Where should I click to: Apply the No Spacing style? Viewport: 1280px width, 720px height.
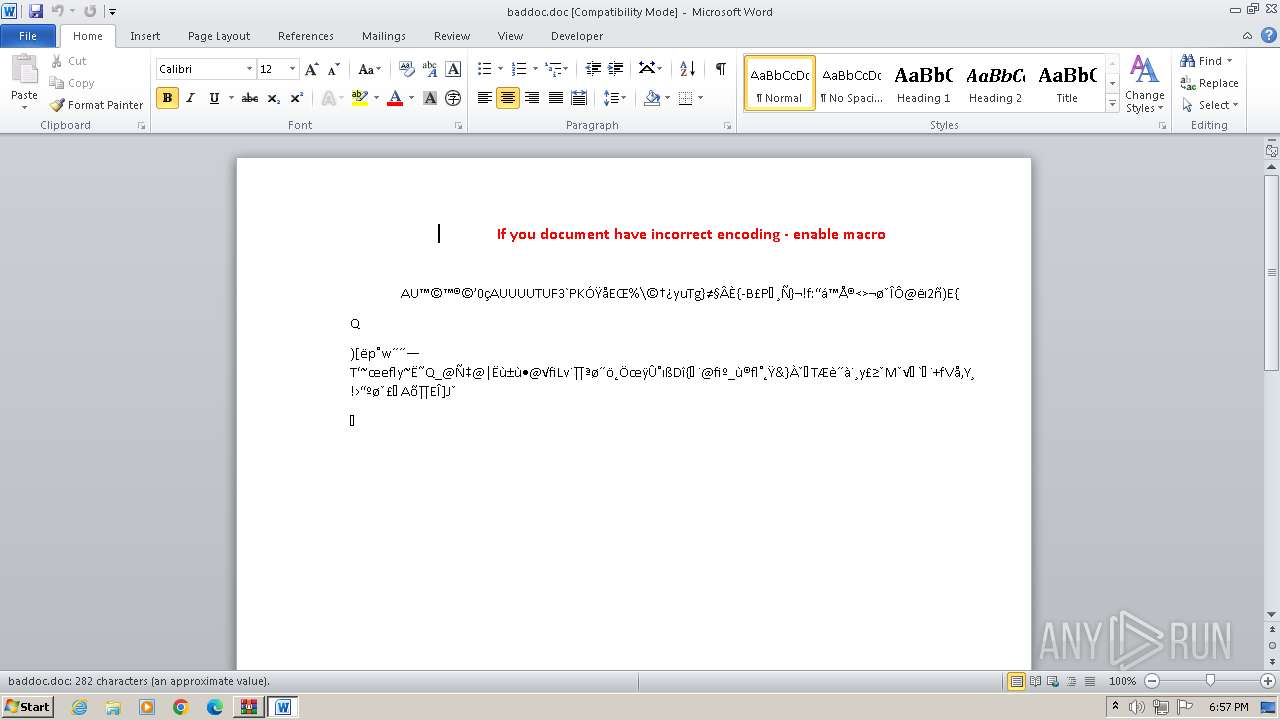[x=851, y=83]
